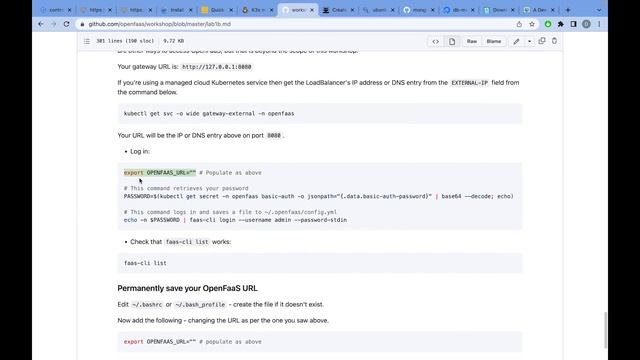
Task: Click the '301 lines (198 sloc)' file info
Action: coord(125,41)
